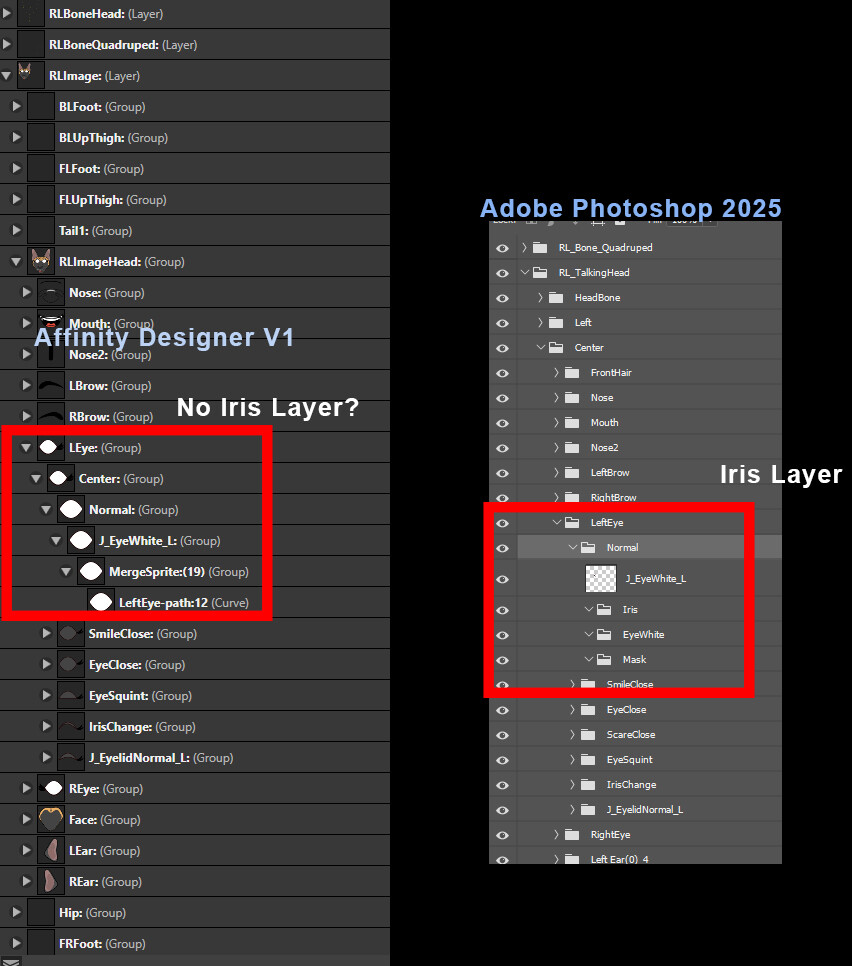Click the LEar group thumbnail

coord(51,851)
